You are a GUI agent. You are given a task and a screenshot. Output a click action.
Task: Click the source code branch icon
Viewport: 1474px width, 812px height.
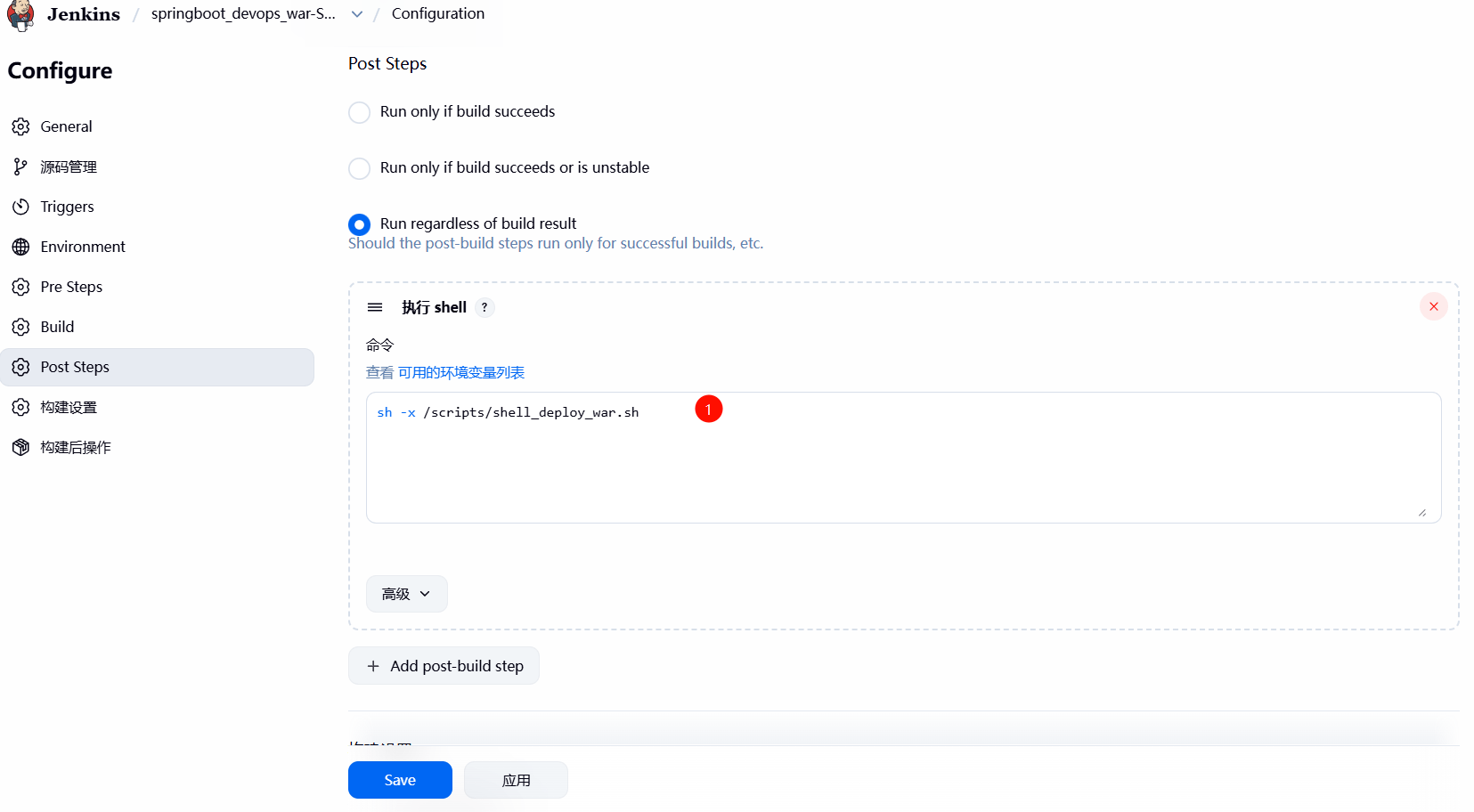pos(21,166)
